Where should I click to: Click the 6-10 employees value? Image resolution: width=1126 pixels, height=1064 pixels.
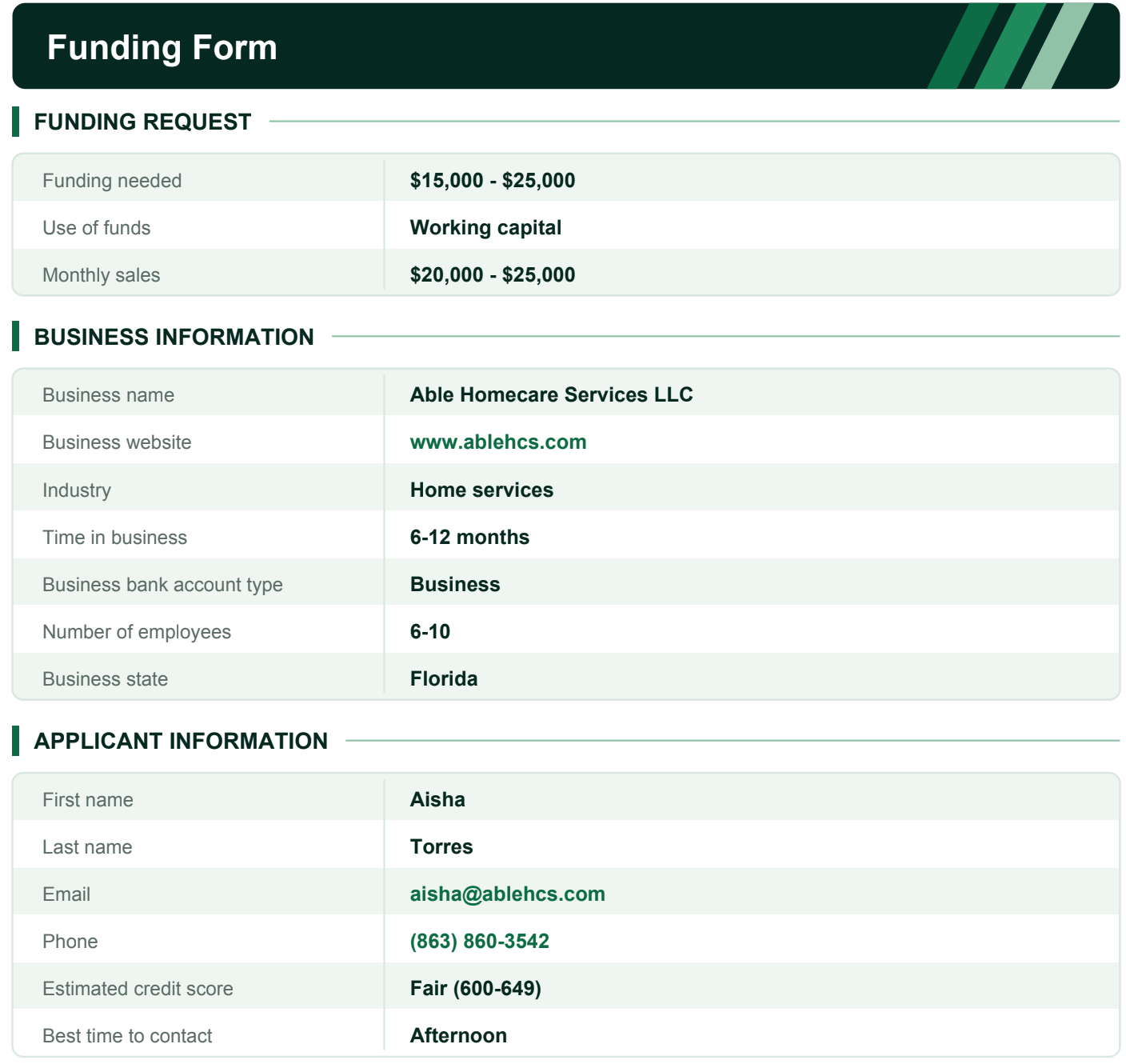(430, 632)
